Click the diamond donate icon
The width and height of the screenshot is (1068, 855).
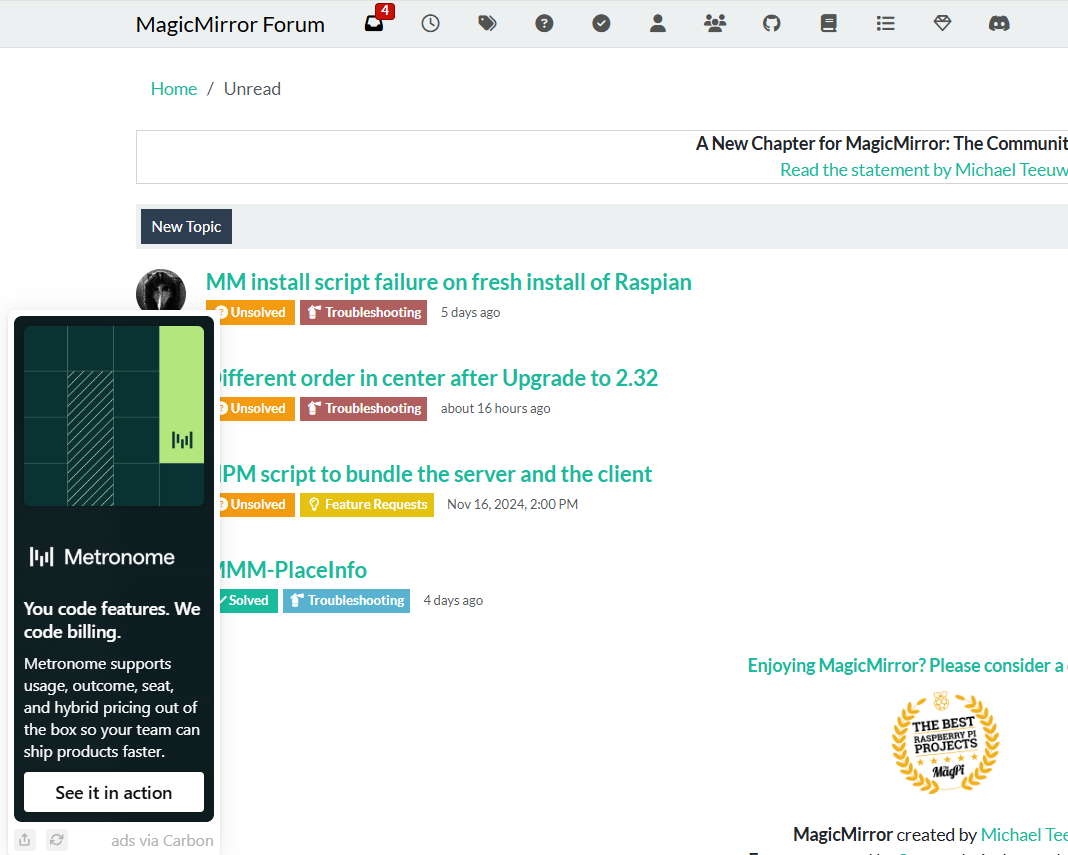(942, 24)
